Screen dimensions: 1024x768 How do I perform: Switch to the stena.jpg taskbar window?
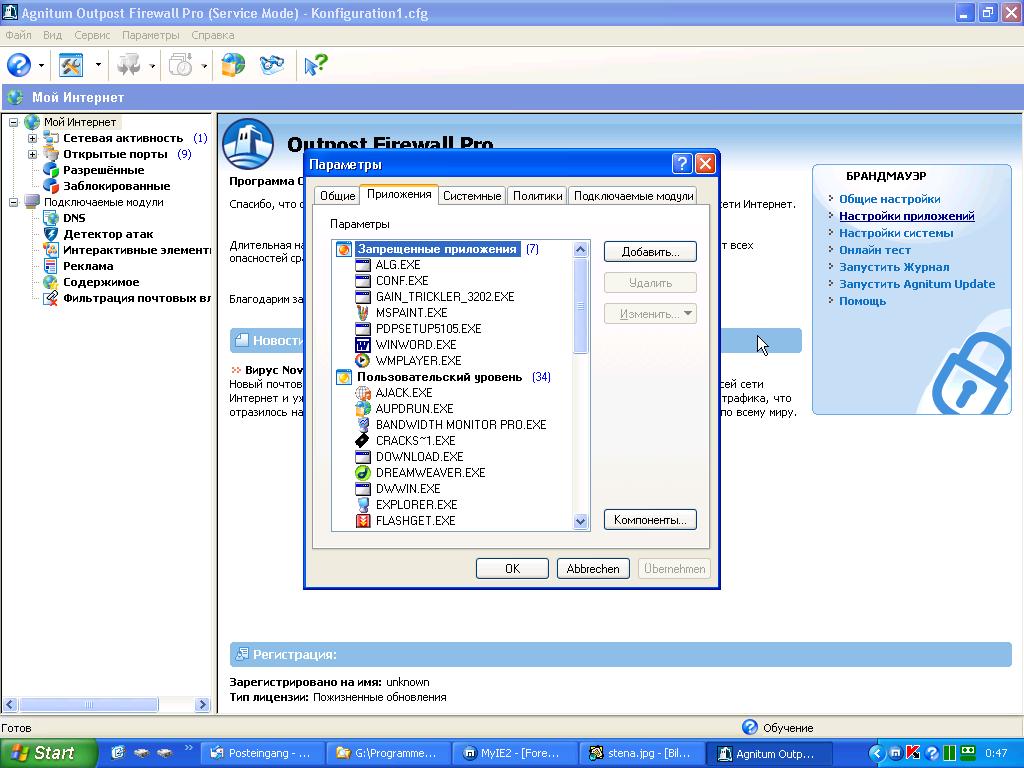tap(642, 753)
